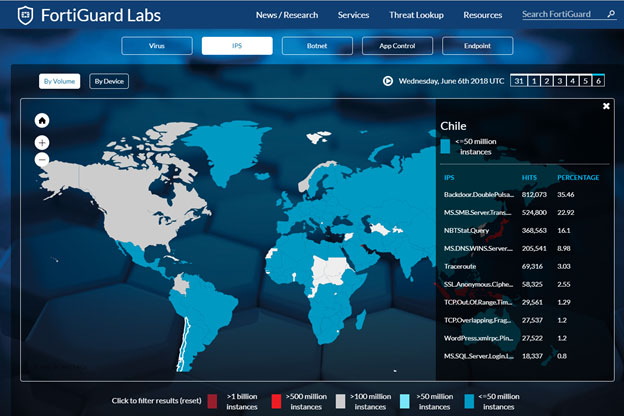Click the SSL.Anonymous.Ciphe... entry
This screenshot has height=416, width=624.
coord(478,284)
